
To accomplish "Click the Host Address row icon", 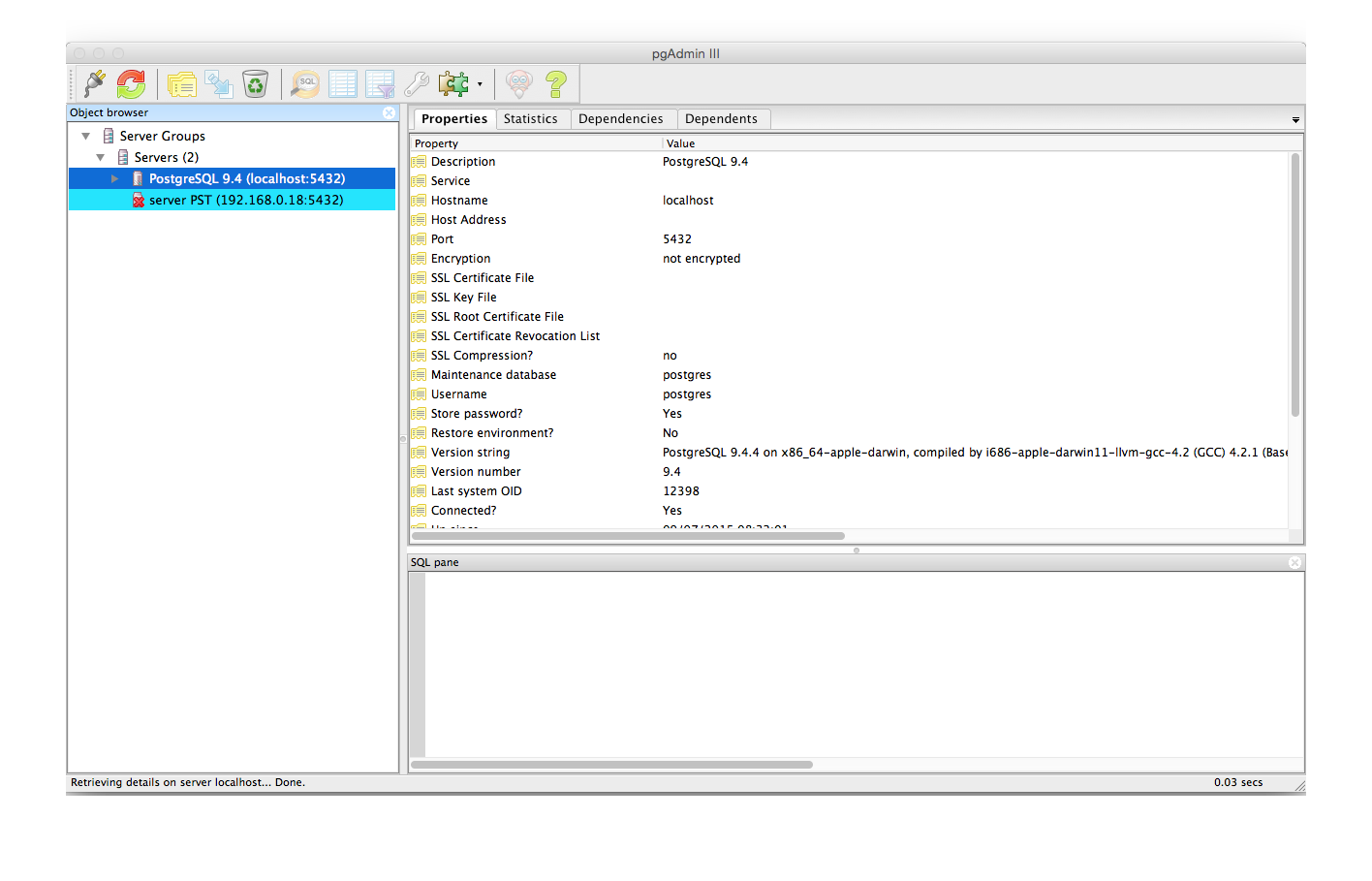I will 419,220.
